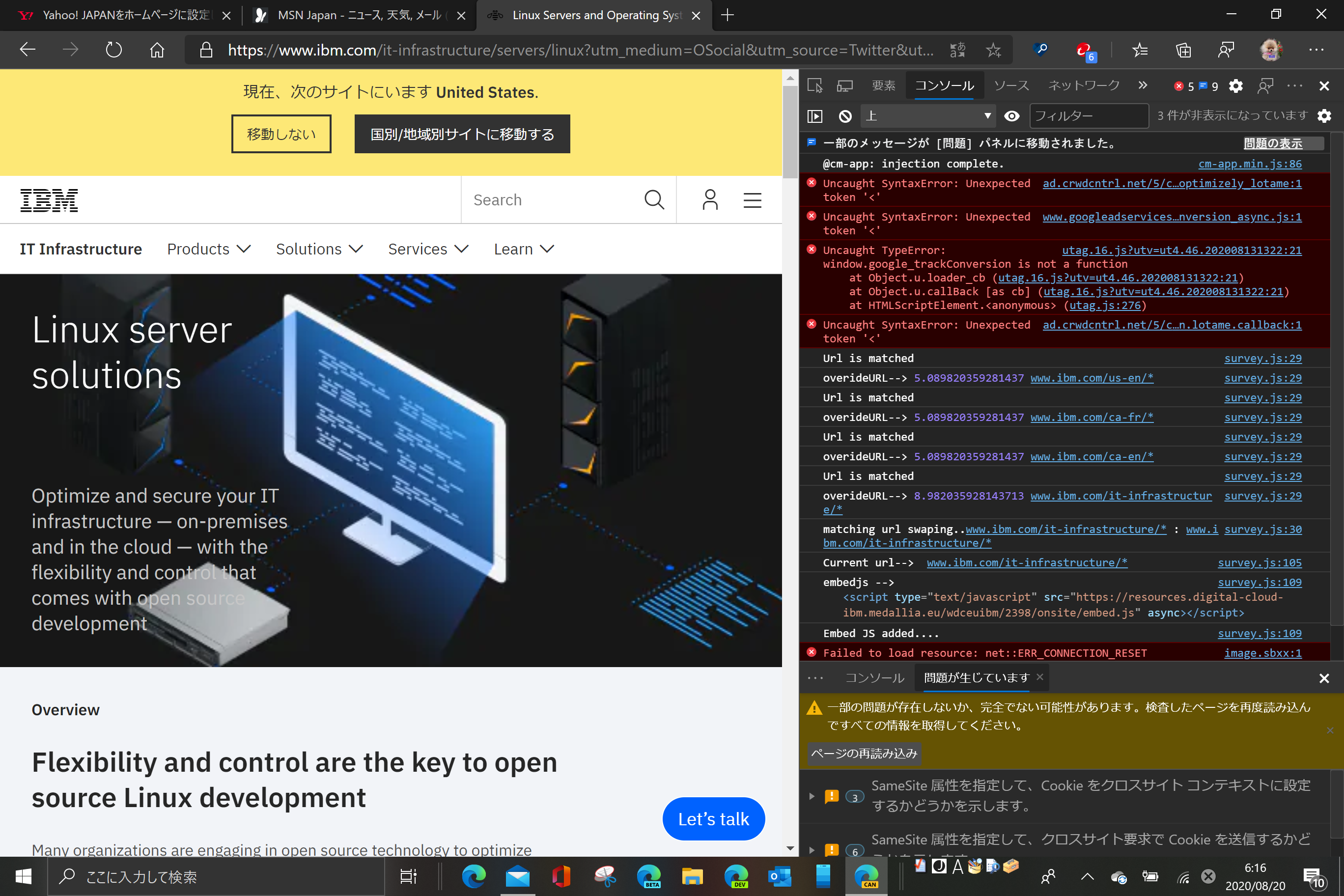Switch to MSN Japan browser tab

[x=359, y=15]
